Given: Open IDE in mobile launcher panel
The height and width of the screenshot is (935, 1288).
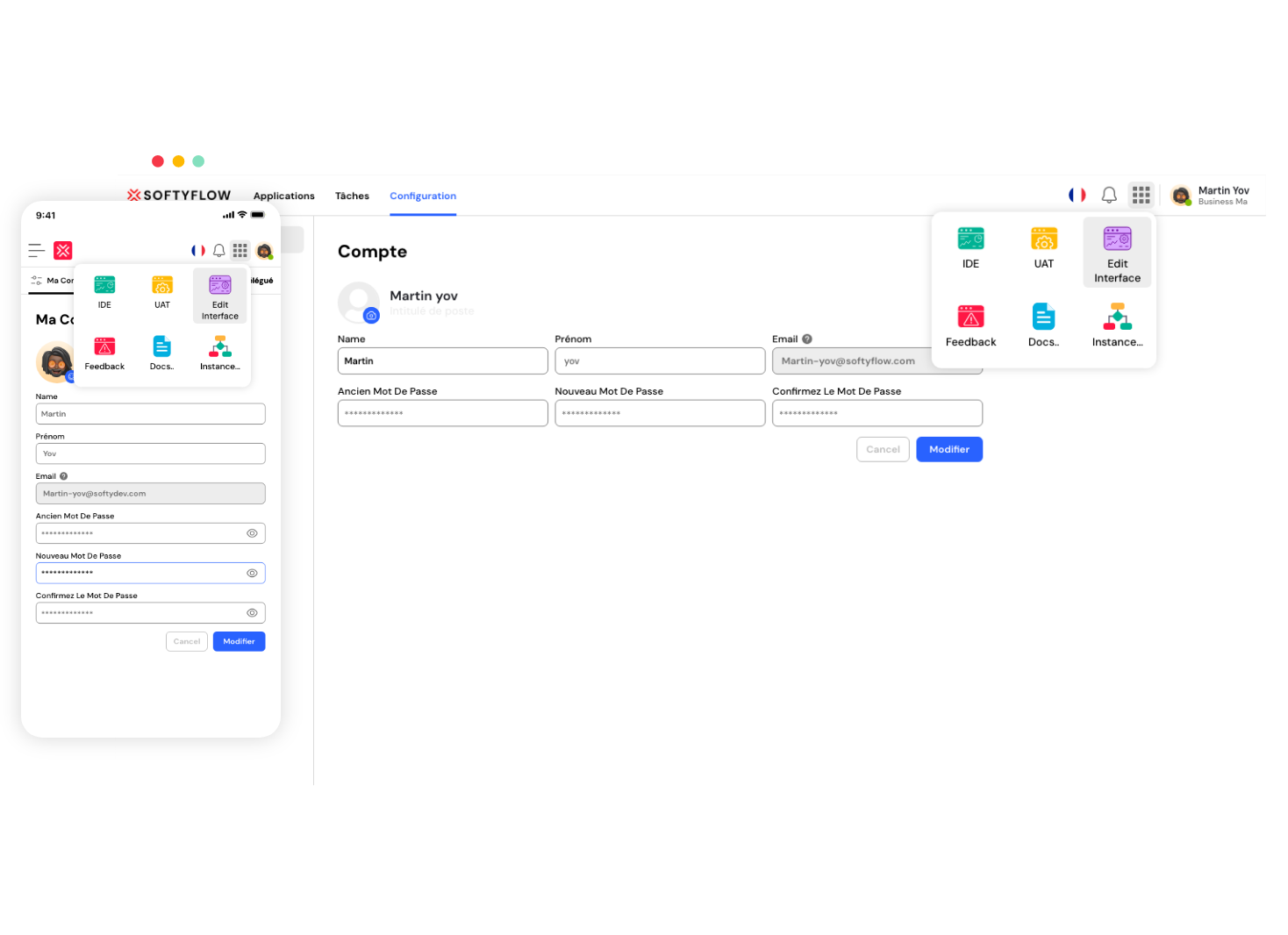Looking at the screenshot, I should click(104, 292).
